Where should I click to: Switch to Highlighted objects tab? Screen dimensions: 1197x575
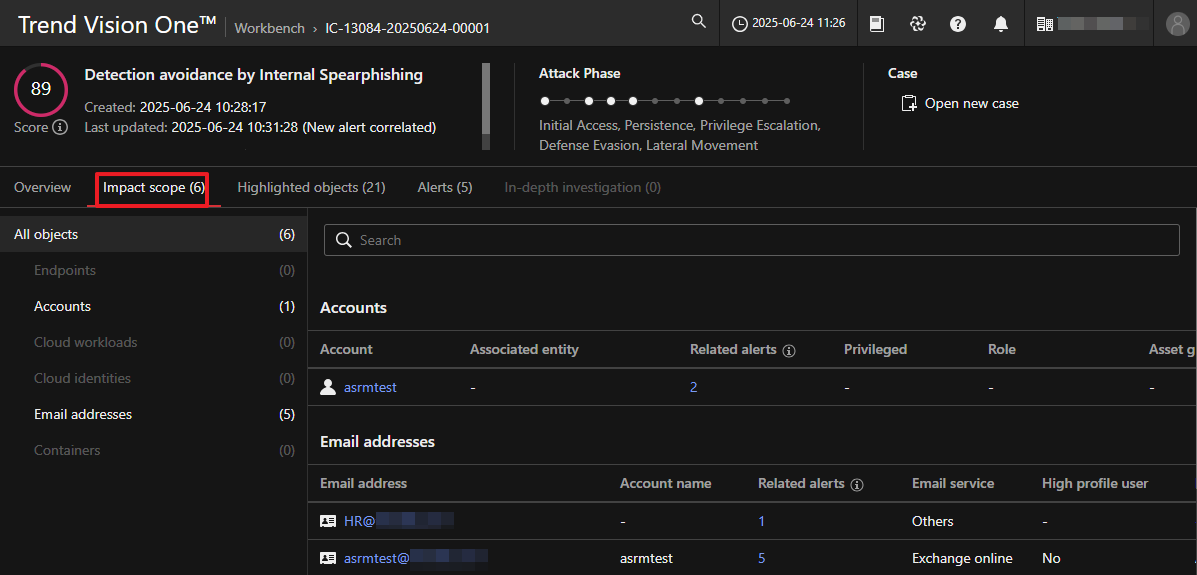click(x=311, y=187)
